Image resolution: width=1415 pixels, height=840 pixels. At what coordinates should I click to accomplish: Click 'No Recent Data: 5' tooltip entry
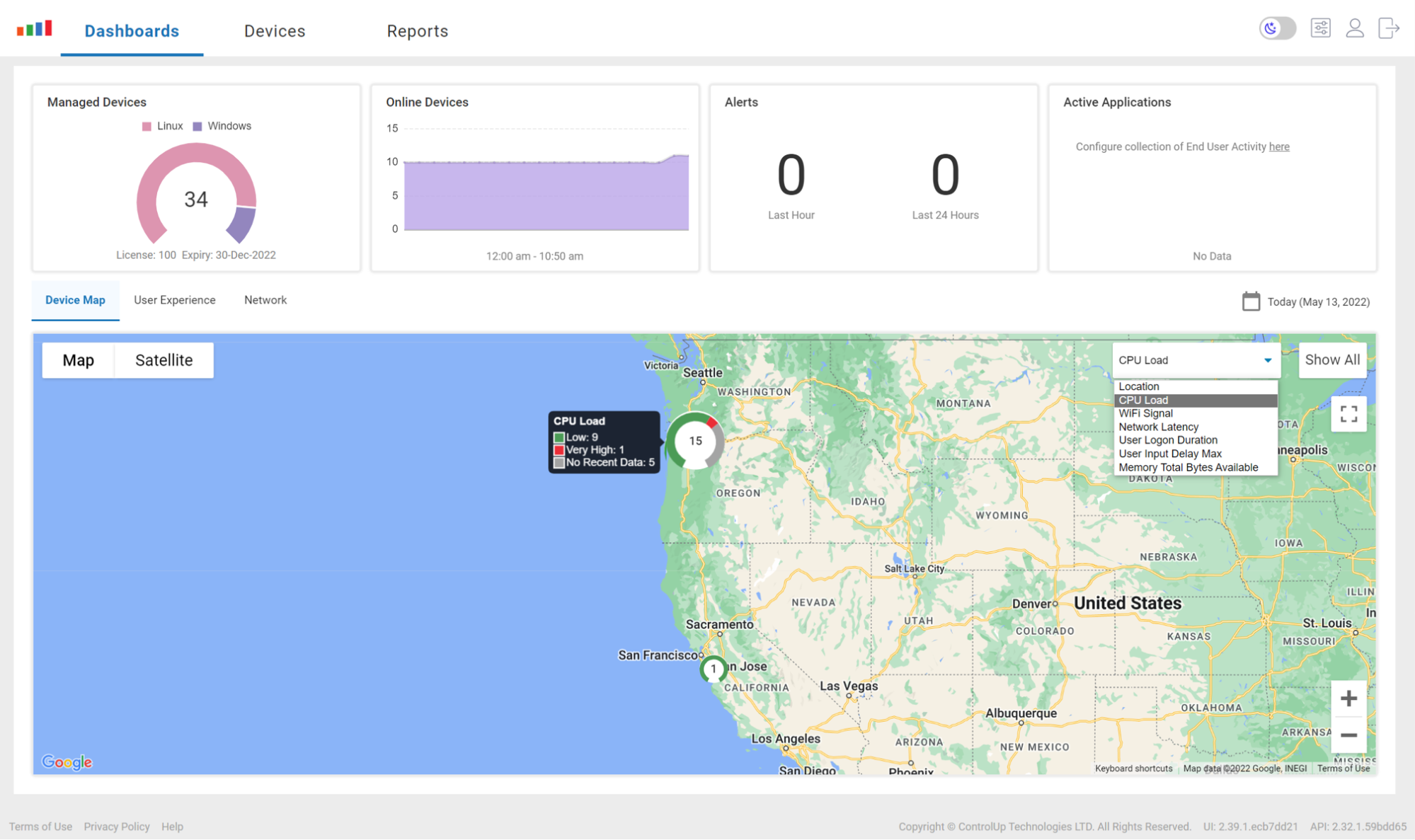[x=604, y=463]
